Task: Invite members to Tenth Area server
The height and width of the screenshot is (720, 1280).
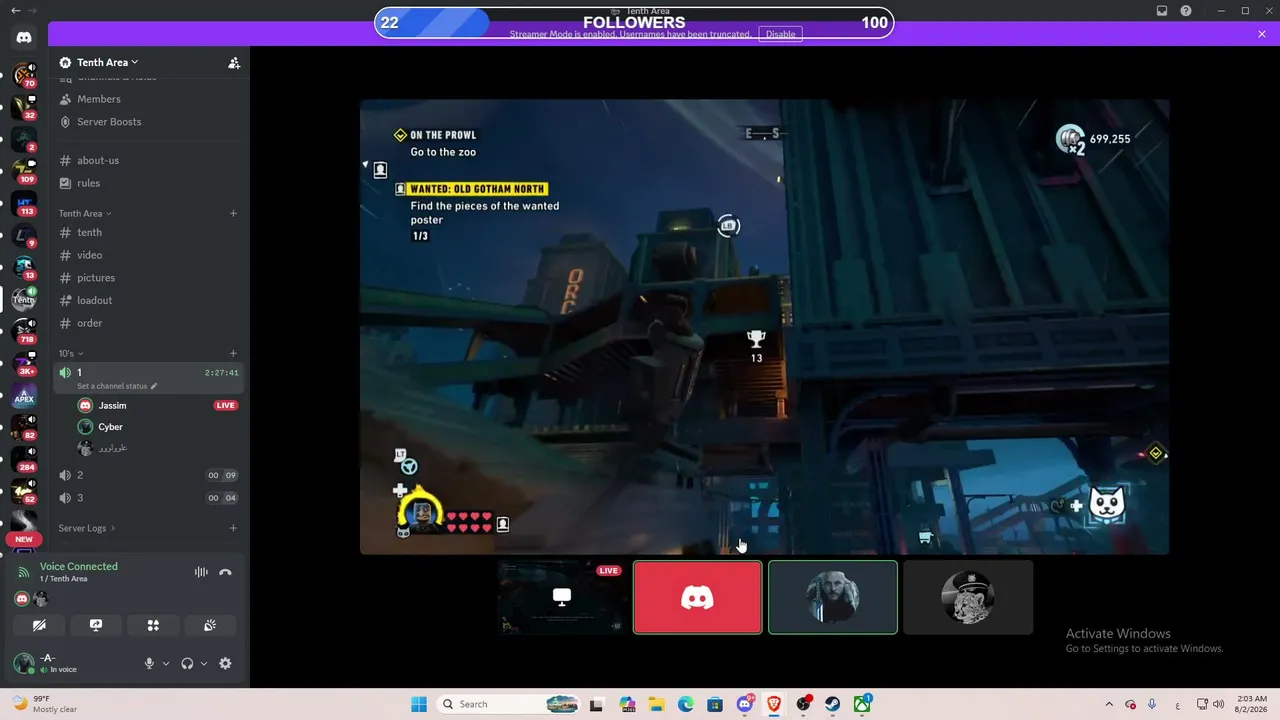Action: click(x=234, y=62)
